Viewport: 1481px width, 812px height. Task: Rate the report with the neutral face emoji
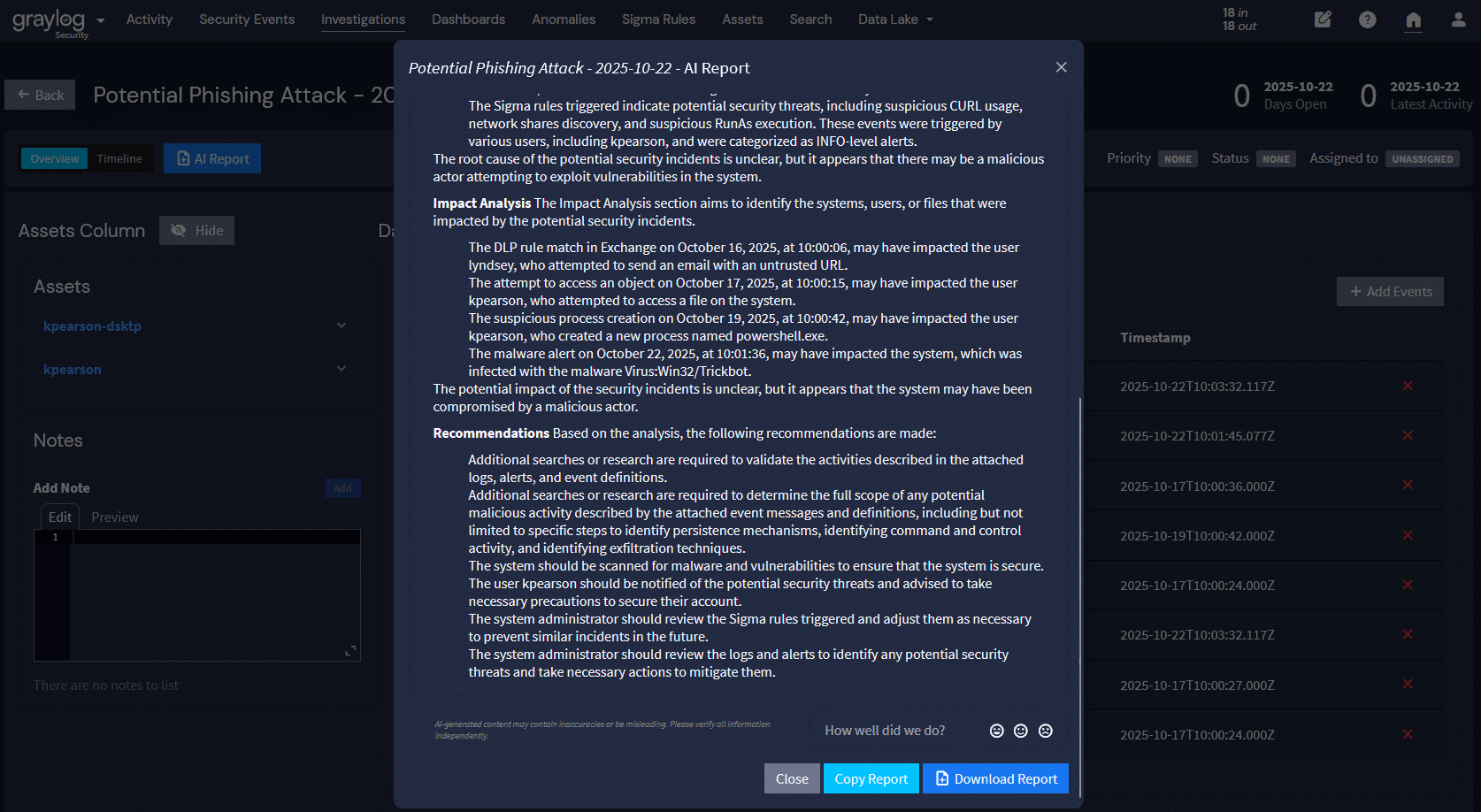[1021, 731]
